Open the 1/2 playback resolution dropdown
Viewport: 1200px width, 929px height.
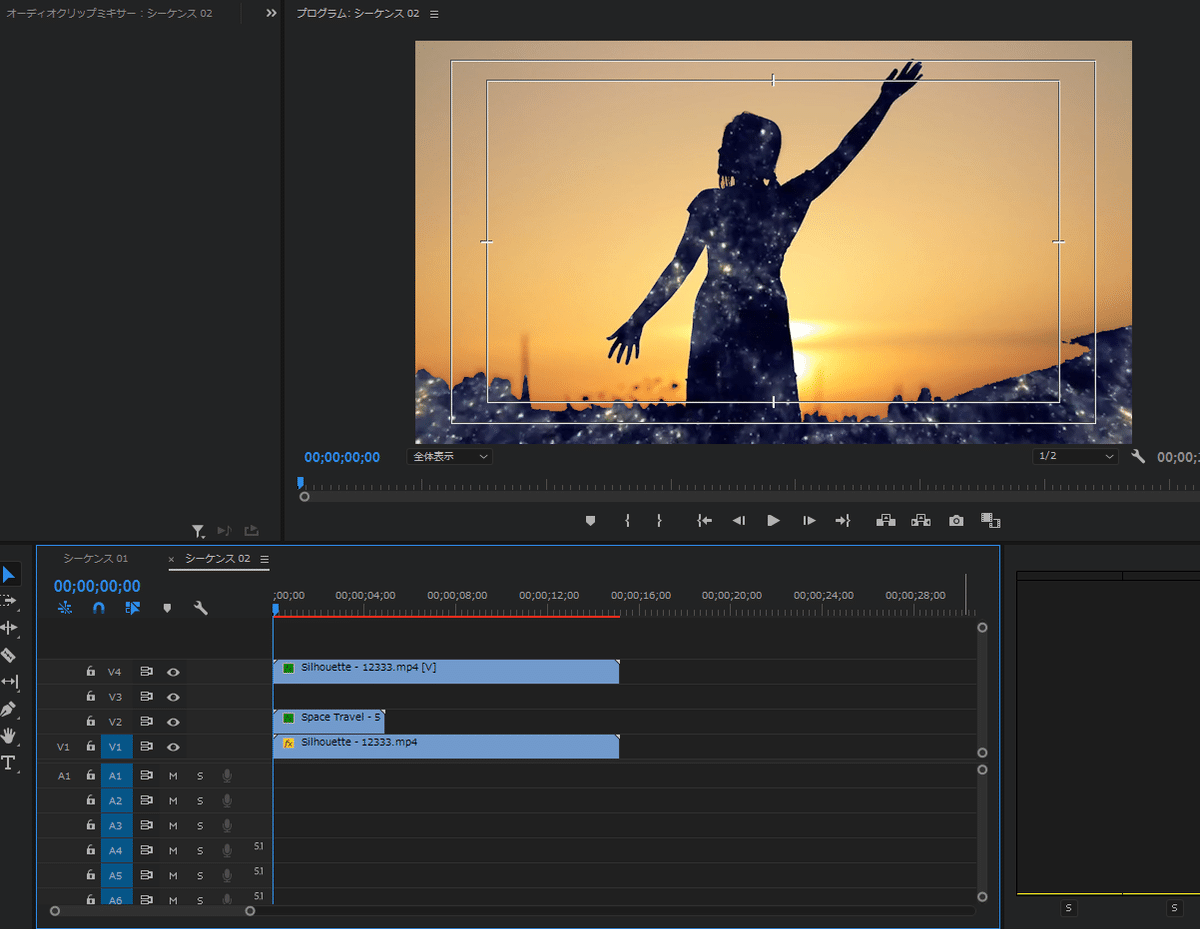point(1076,456)
